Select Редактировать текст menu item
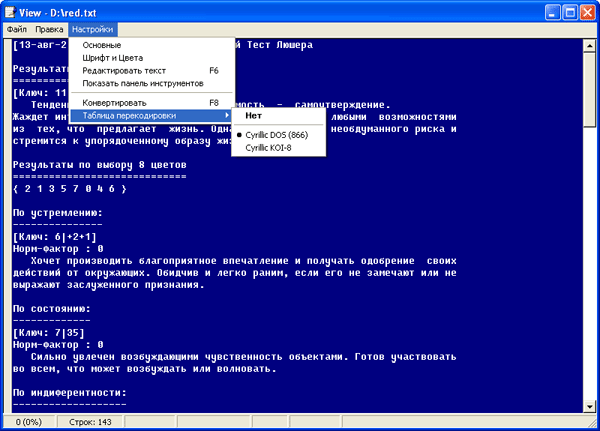600x431 pixels. [x=152, y=70]
